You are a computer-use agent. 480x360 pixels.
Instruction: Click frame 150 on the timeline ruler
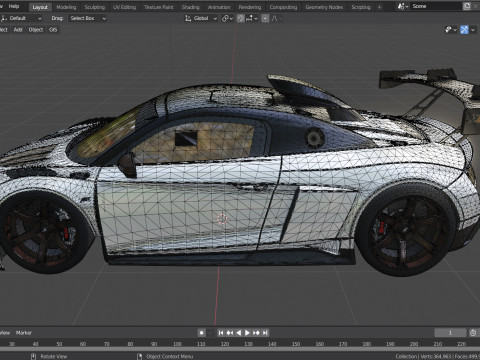(x=296, y=344)
